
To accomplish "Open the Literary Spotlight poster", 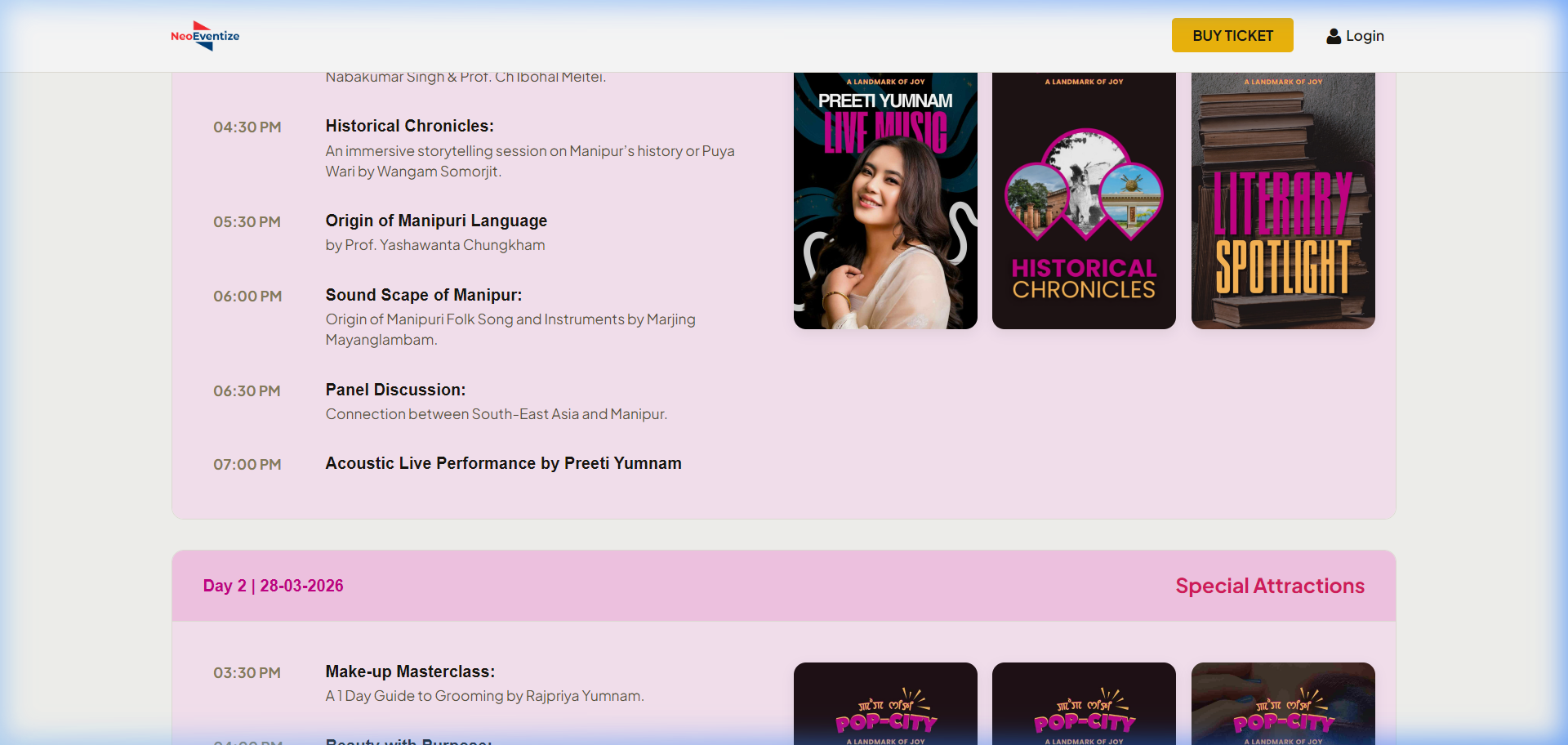I will 1283,200.
